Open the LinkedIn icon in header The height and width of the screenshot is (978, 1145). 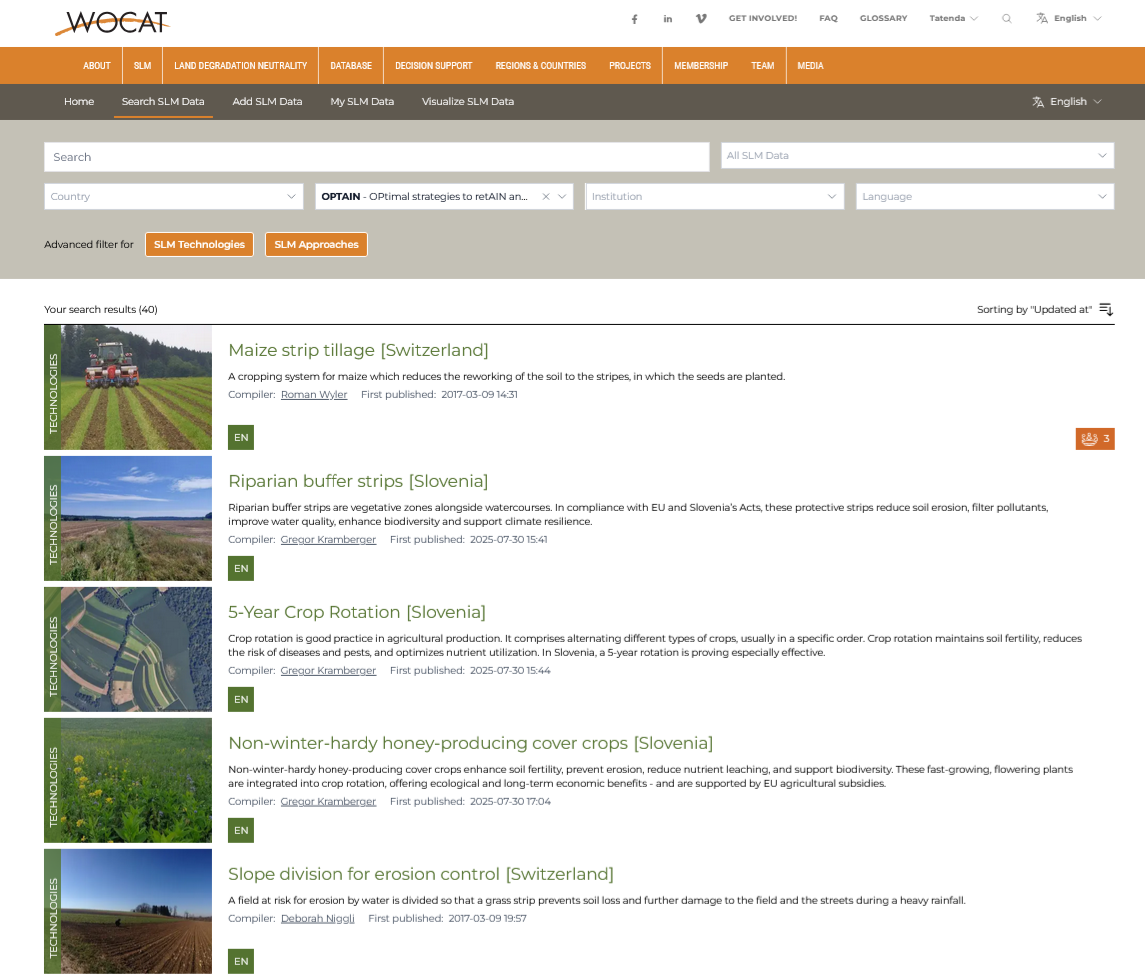coord(667,19)
